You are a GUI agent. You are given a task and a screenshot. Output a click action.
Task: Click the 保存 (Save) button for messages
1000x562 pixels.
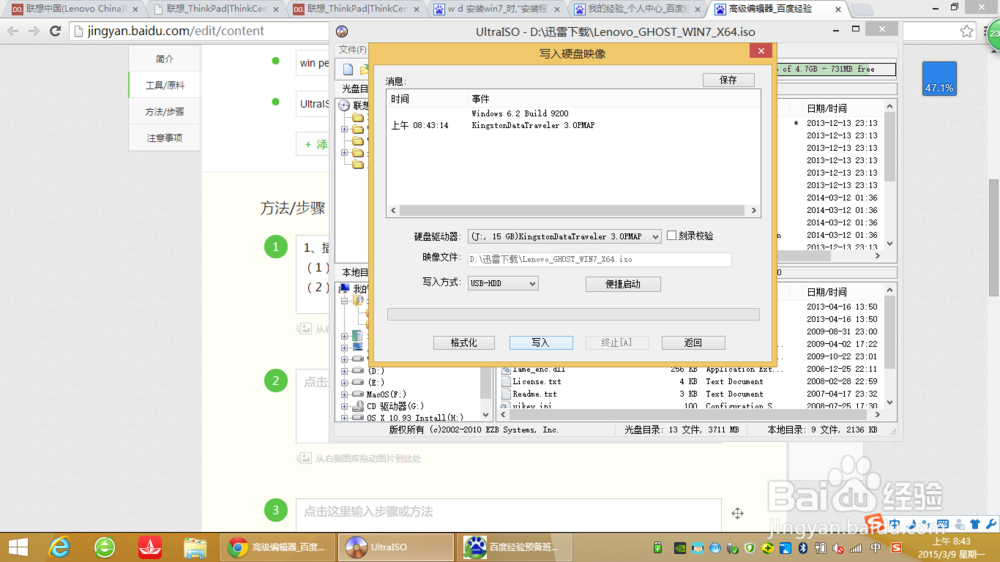728,80
